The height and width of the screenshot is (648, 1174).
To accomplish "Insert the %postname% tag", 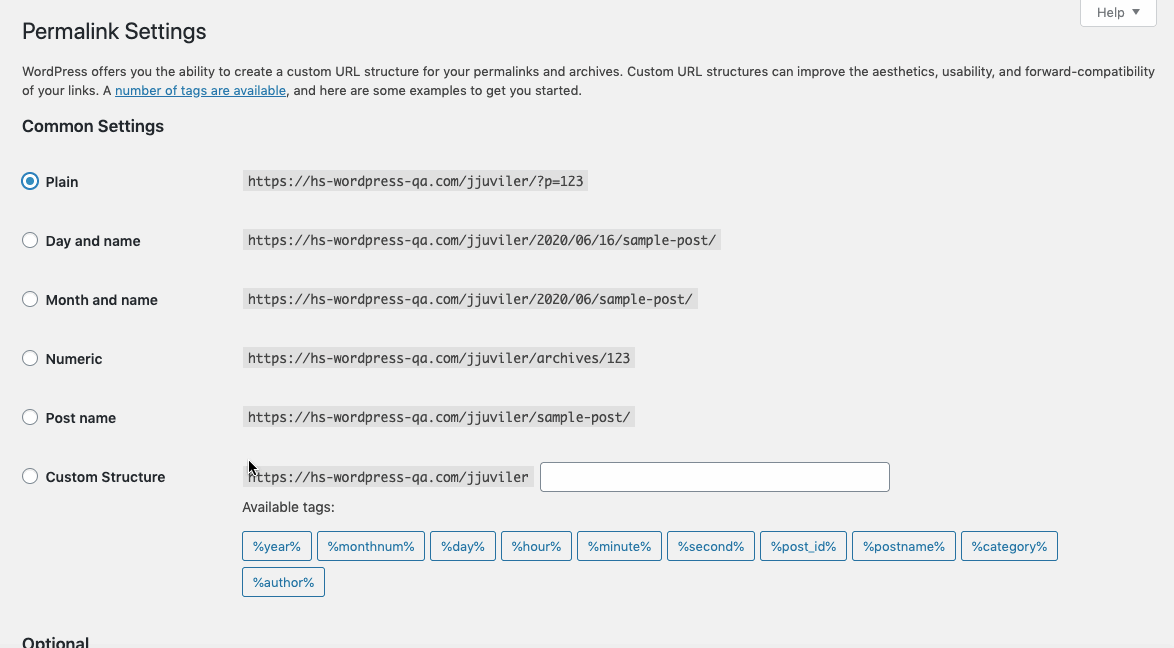I will [903, 546].
